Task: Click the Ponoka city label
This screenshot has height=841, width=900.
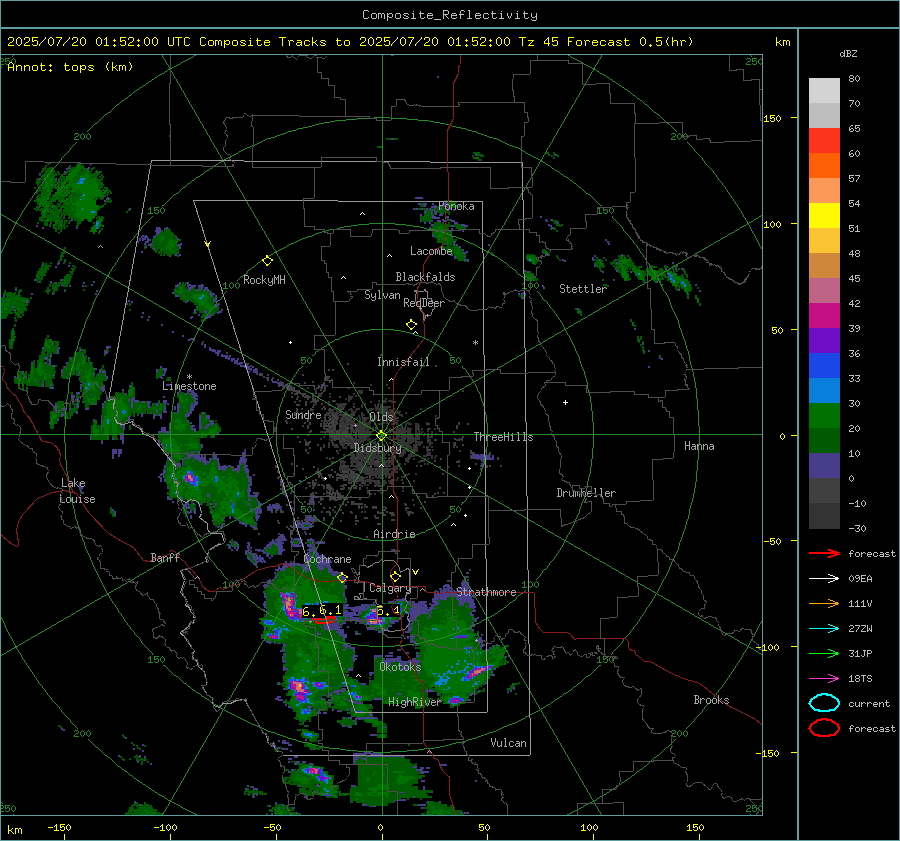Action: (456, 206)
